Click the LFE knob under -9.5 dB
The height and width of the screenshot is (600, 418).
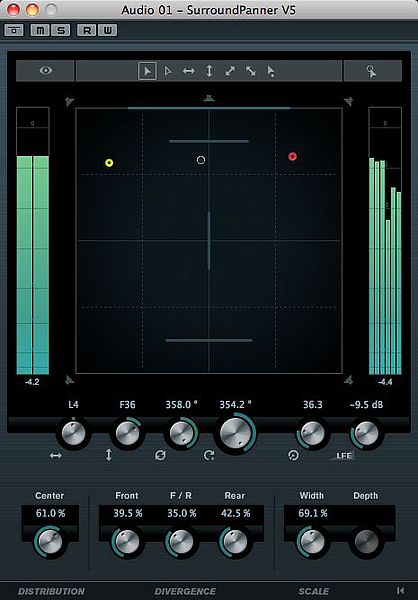pos(366,434)
